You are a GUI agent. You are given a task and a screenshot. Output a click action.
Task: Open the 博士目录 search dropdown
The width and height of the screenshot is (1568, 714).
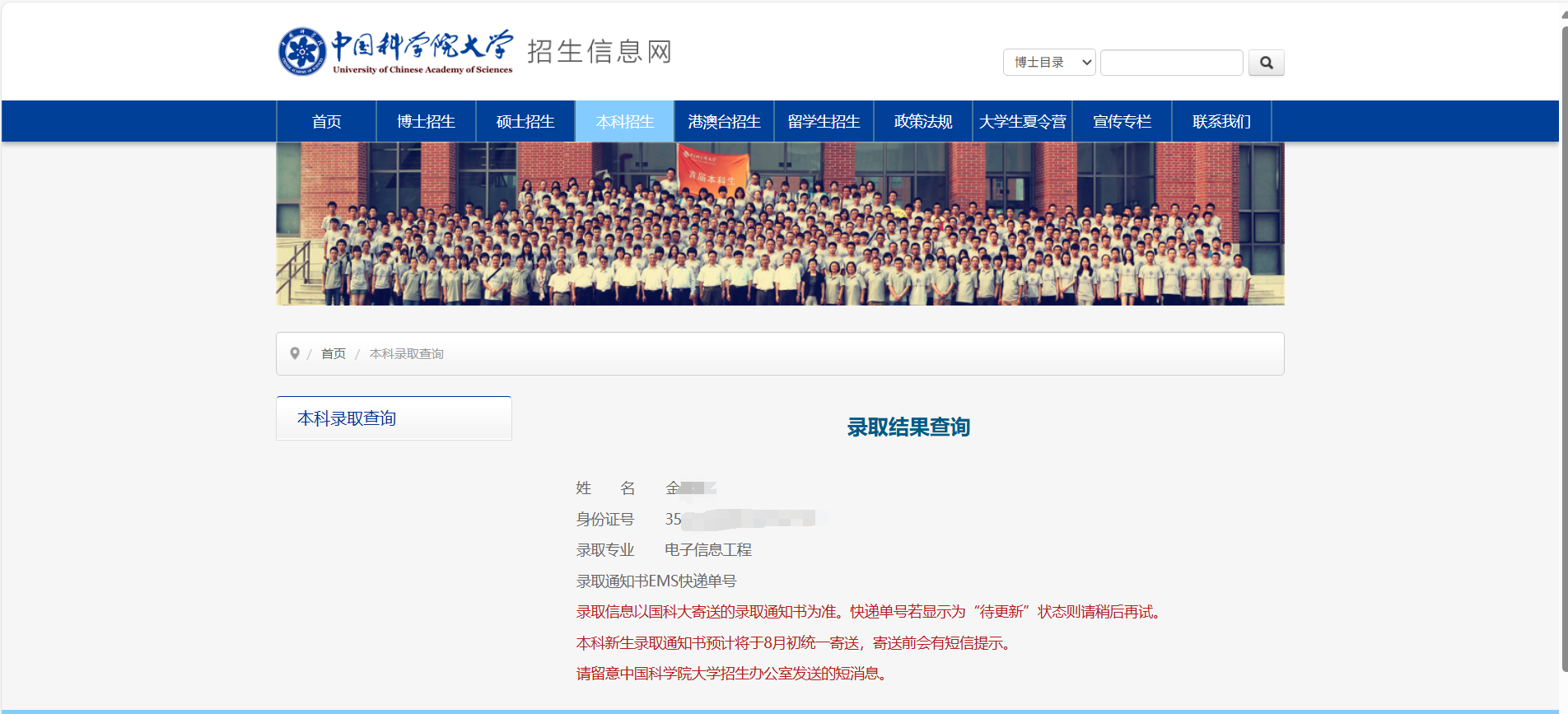point(1049,63)
